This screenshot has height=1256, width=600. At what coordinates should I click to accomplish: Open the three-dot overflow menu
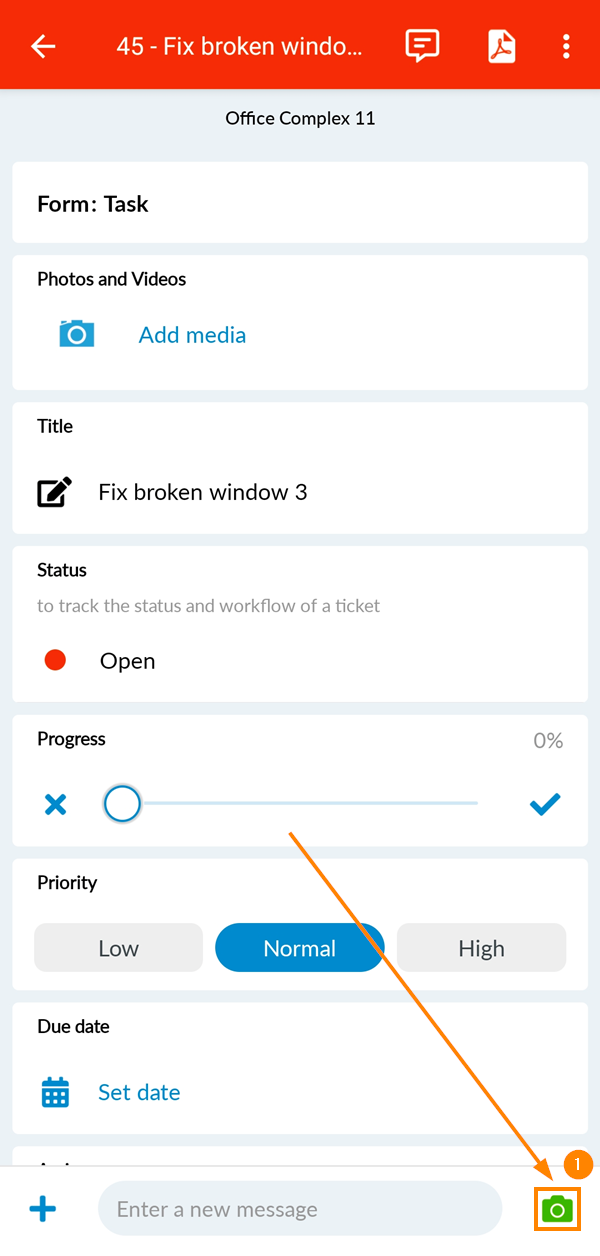pos(566,46)
